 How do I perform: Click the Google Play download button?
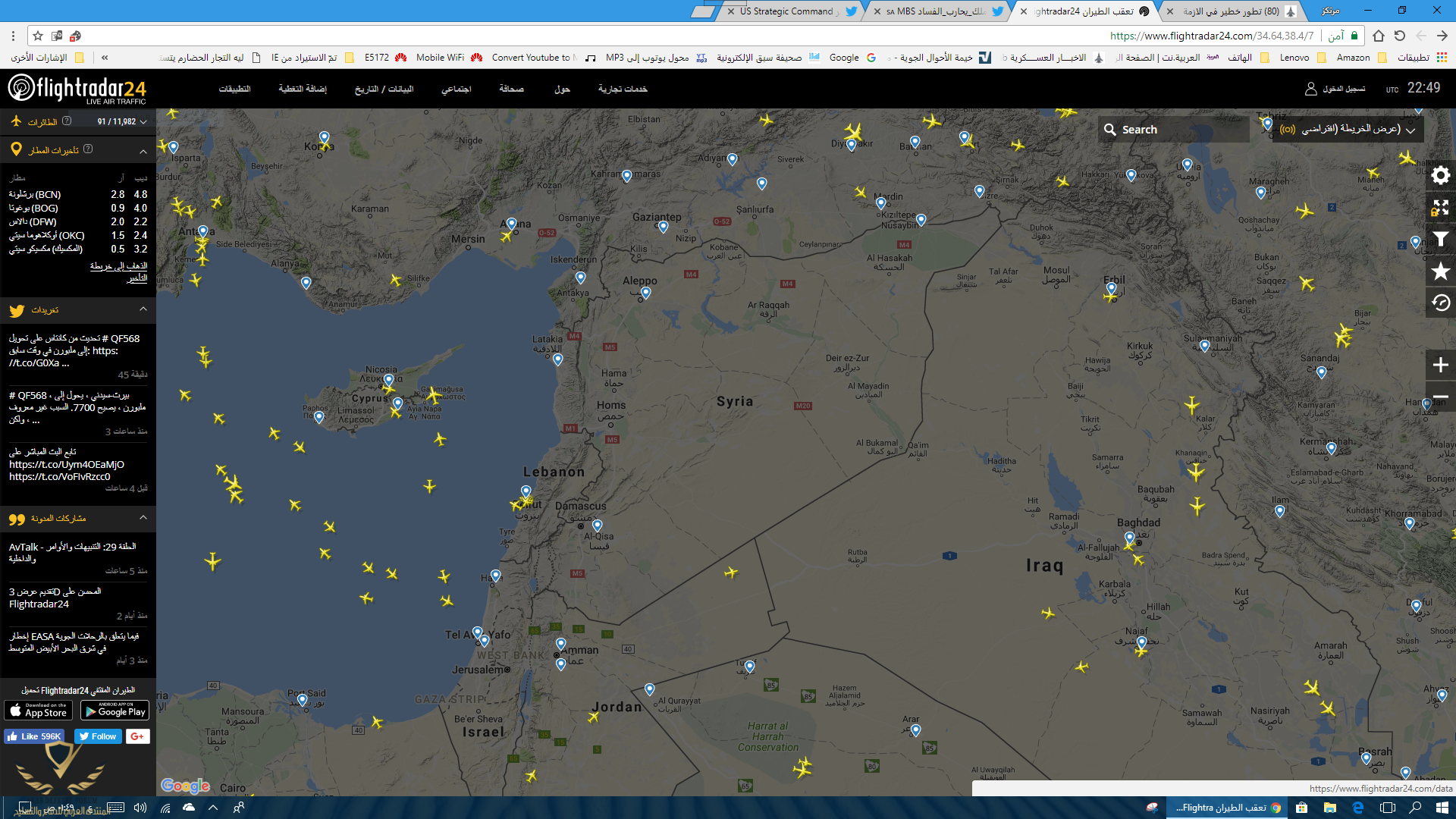click(115, 711)
